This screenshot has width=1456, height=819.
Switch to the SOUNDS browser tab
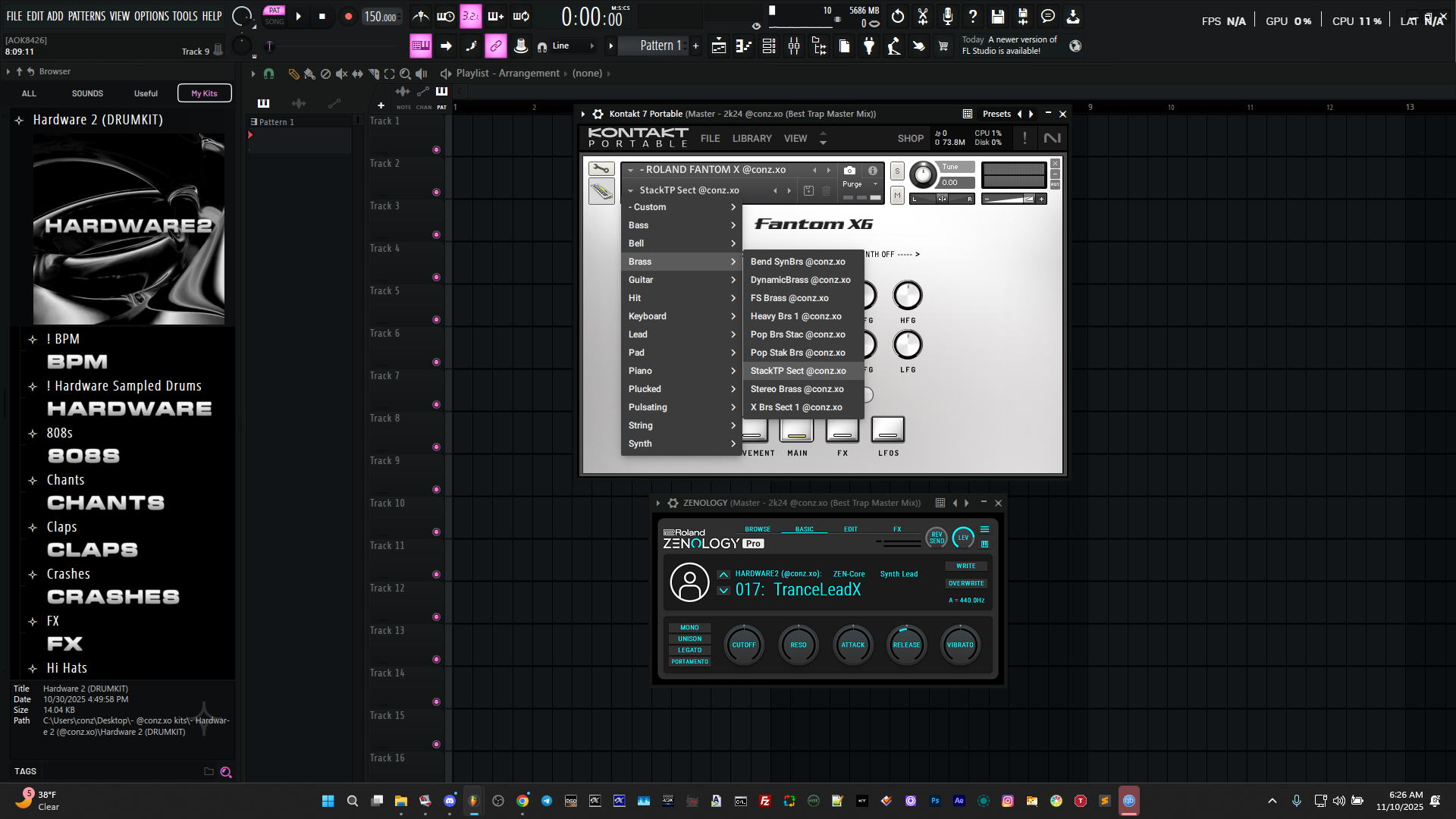[87, 93]
